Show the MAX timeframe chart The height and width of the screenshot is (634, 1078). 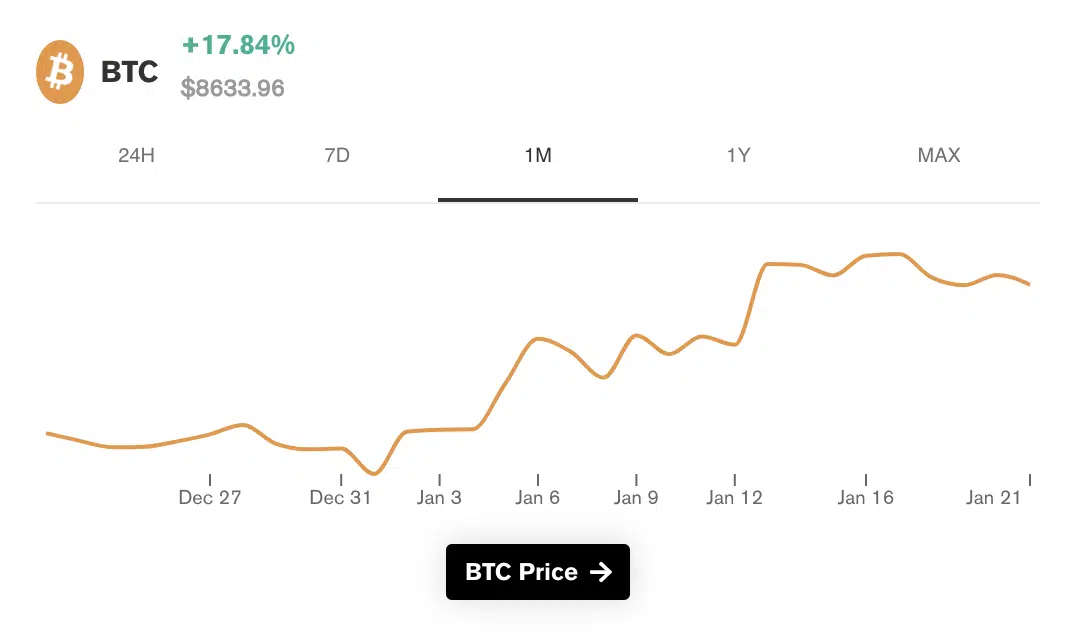point(938,155)
